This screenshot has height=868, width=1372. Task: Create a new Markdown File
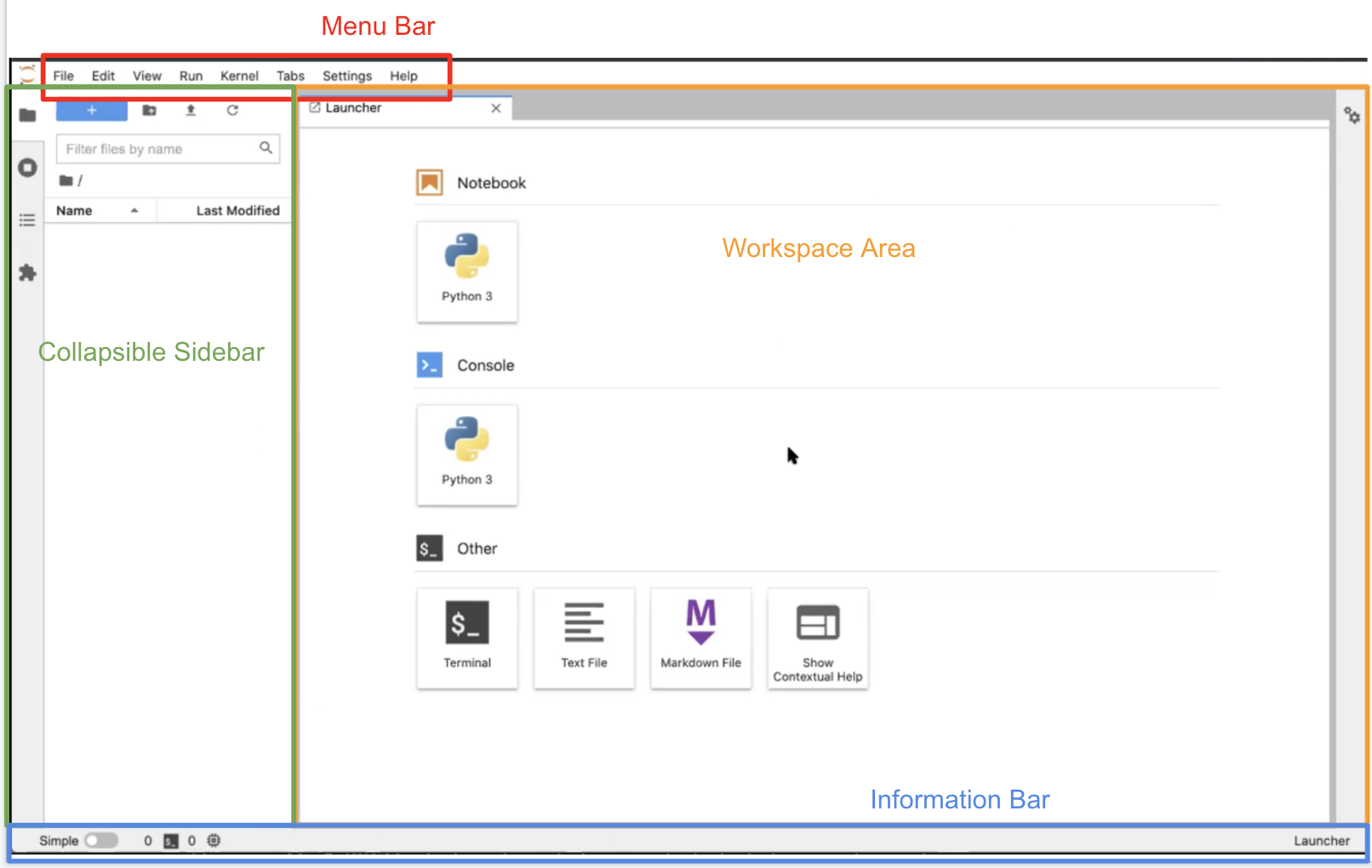point(700,638)
